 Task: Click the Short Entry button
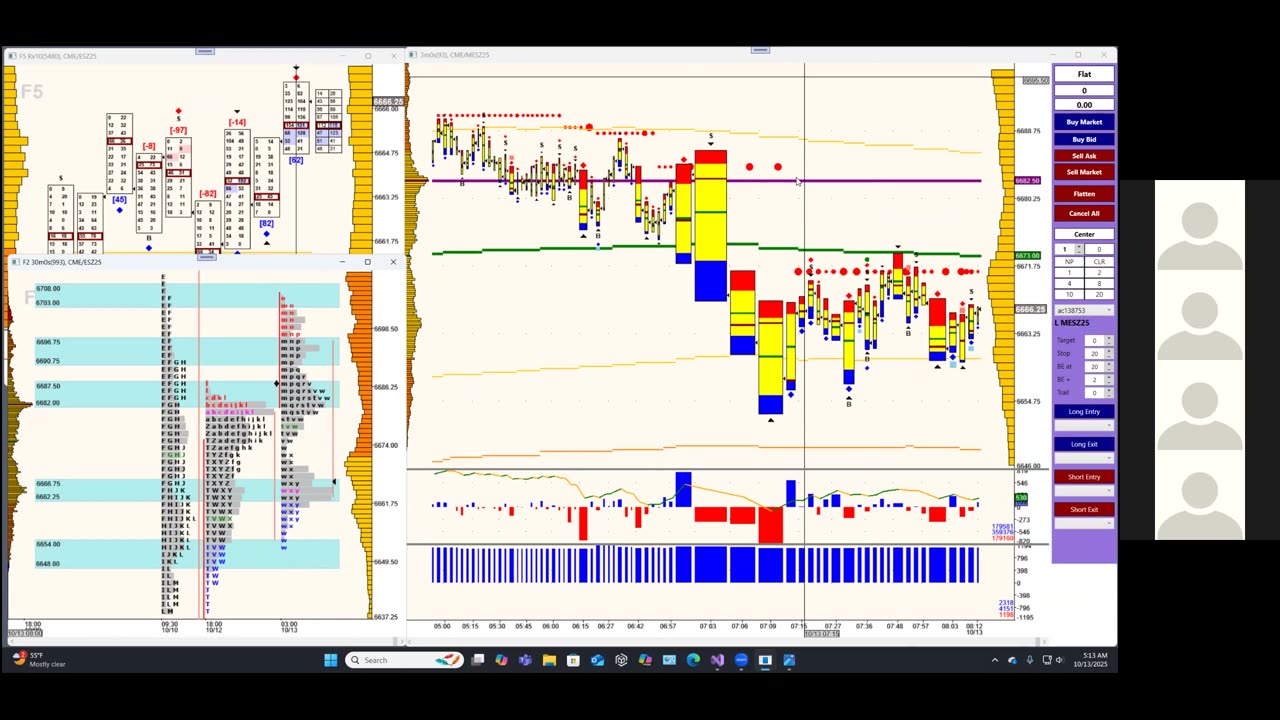1084,477
